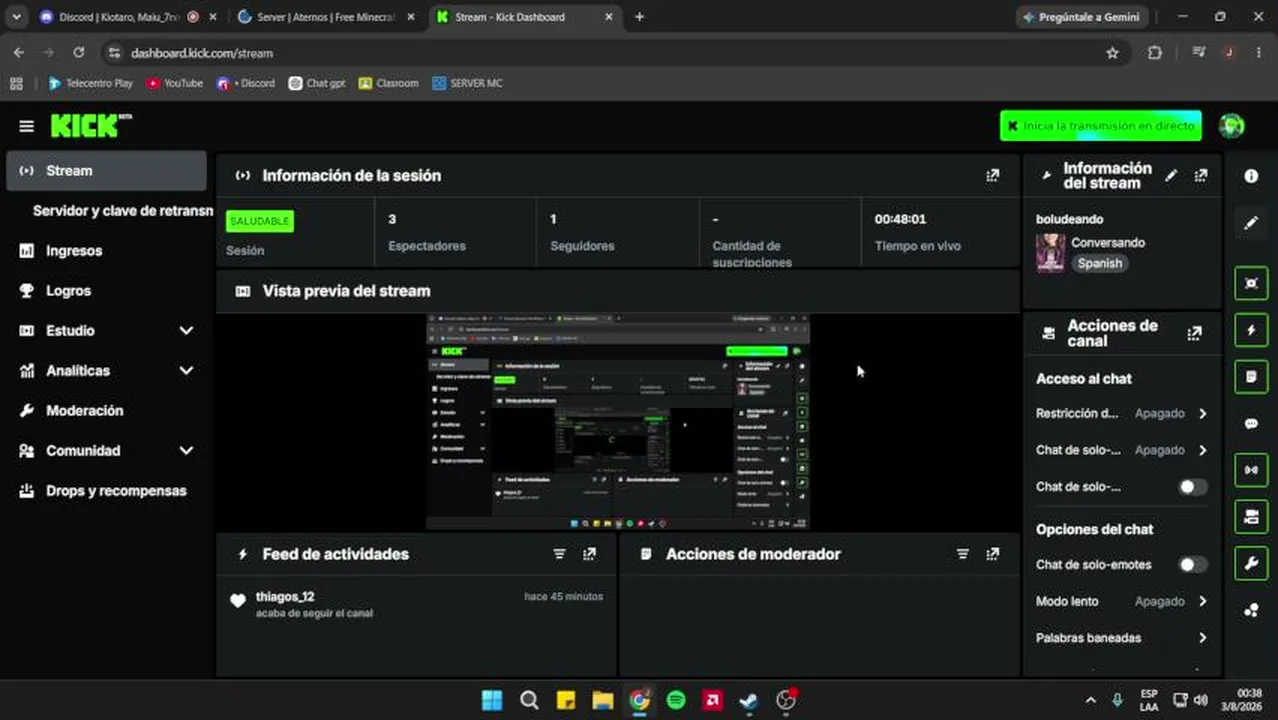Screen dimensions: 1278x720
Task: Open the Palabras baneadas chevron
Action: pos(1202,638)
